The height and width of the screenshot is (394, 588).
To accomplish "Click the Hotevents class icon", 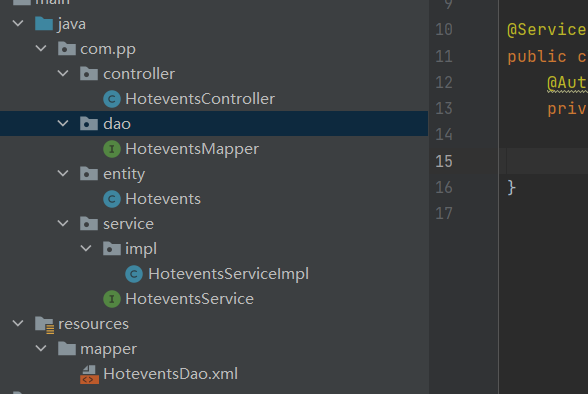I will coord(112,199).
